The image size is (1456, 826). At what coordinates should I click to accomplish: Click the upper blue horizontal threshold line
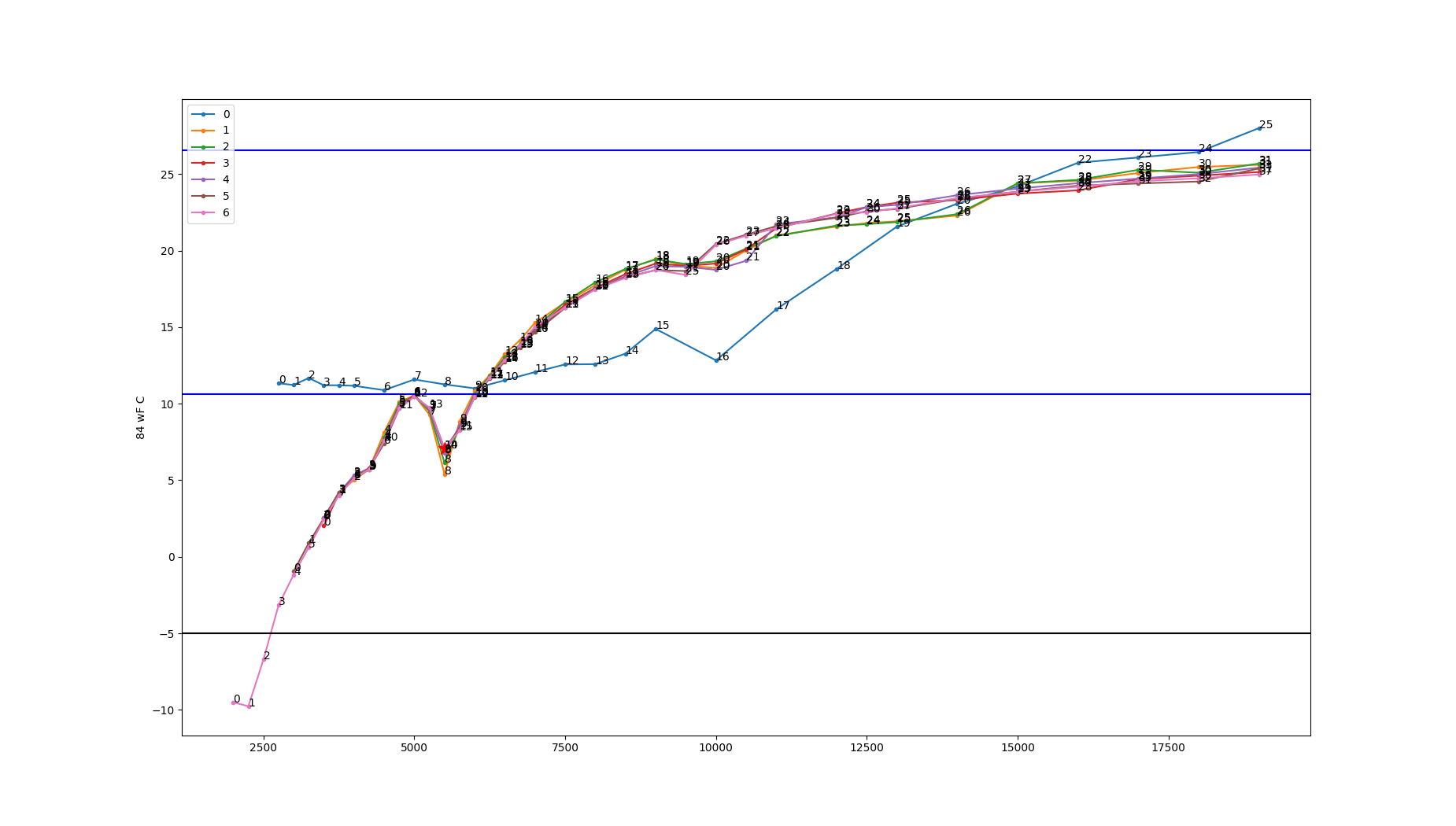(746, 150)
